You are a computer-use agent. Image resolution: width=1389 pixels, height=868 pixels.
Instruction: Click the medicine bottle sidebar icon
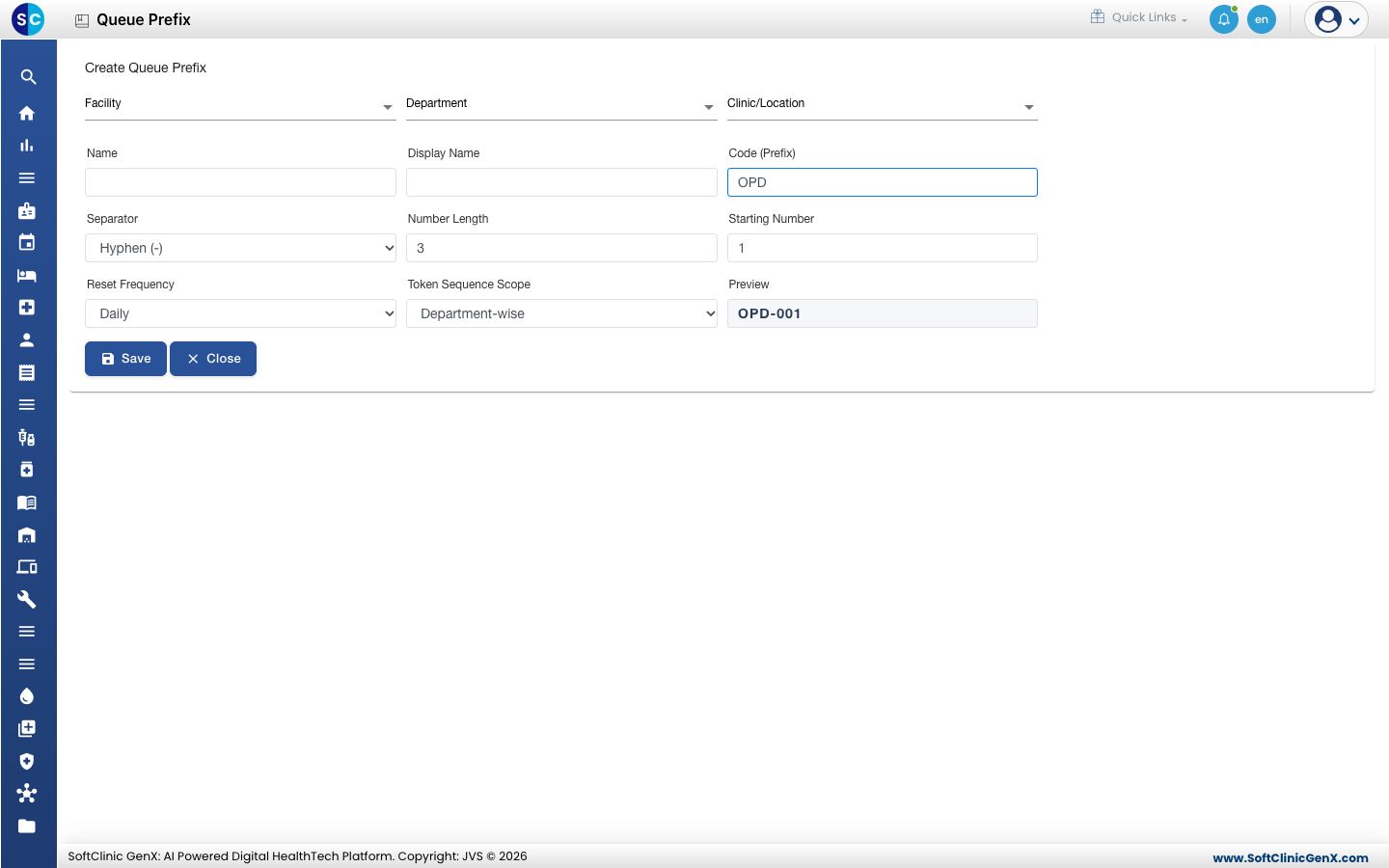point(27,470)
